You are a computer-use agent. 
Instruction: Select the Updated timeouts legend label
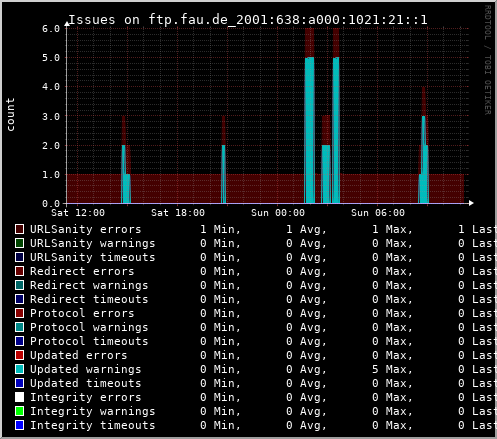pos(86,383)
